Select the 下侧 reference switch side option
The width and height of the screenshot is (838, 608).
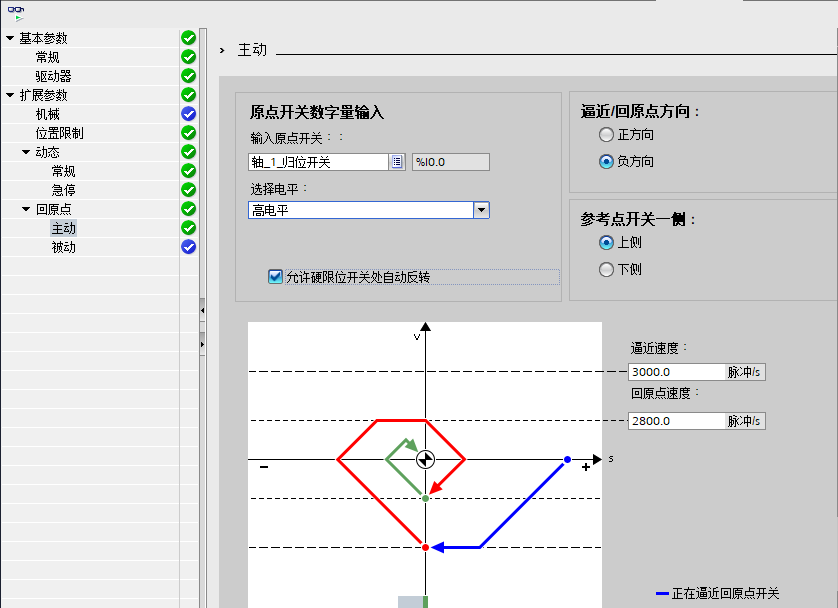coord(606,268)
